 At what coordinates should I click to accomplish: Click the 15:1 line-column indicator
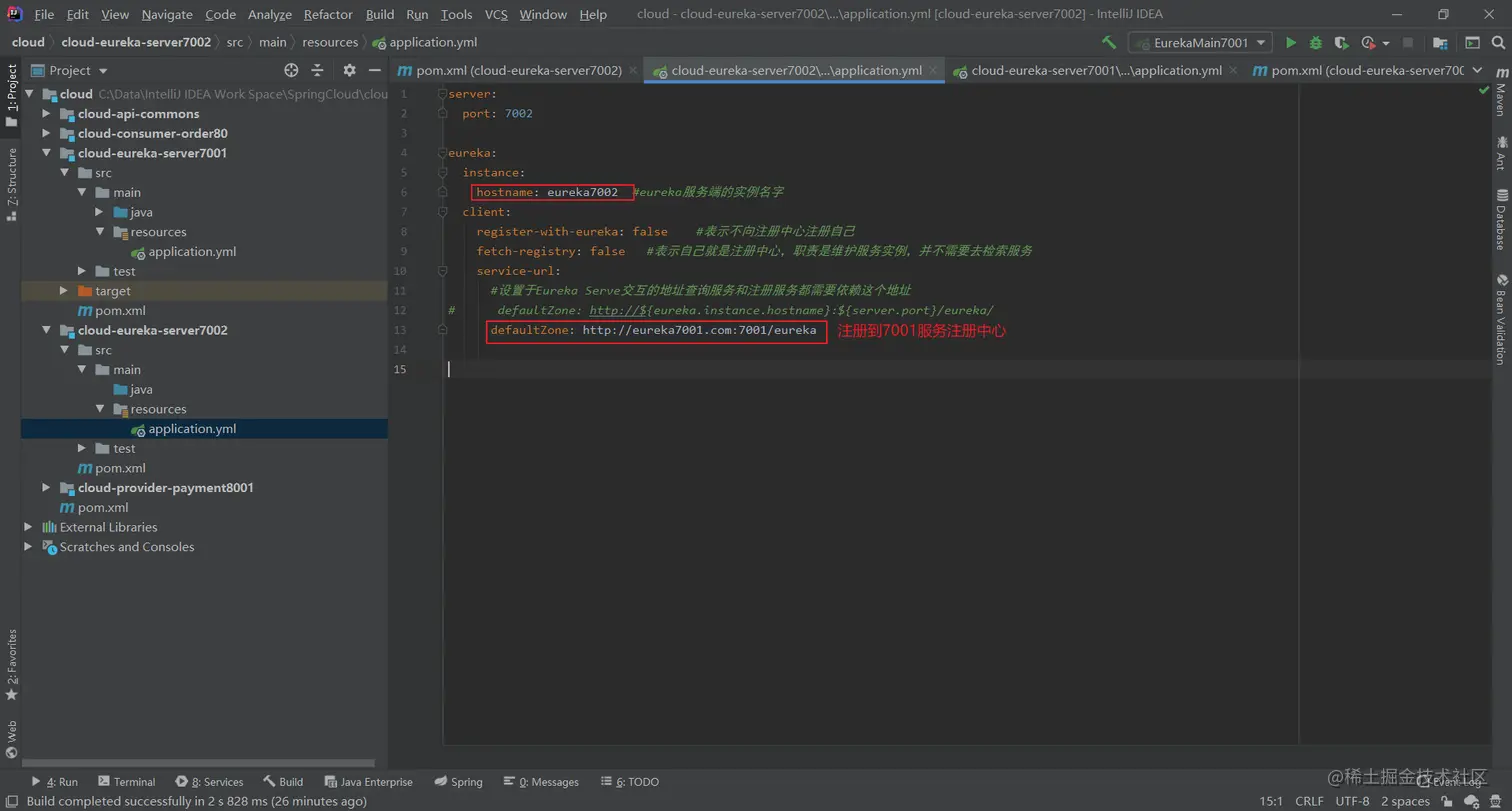[1271, 801]
